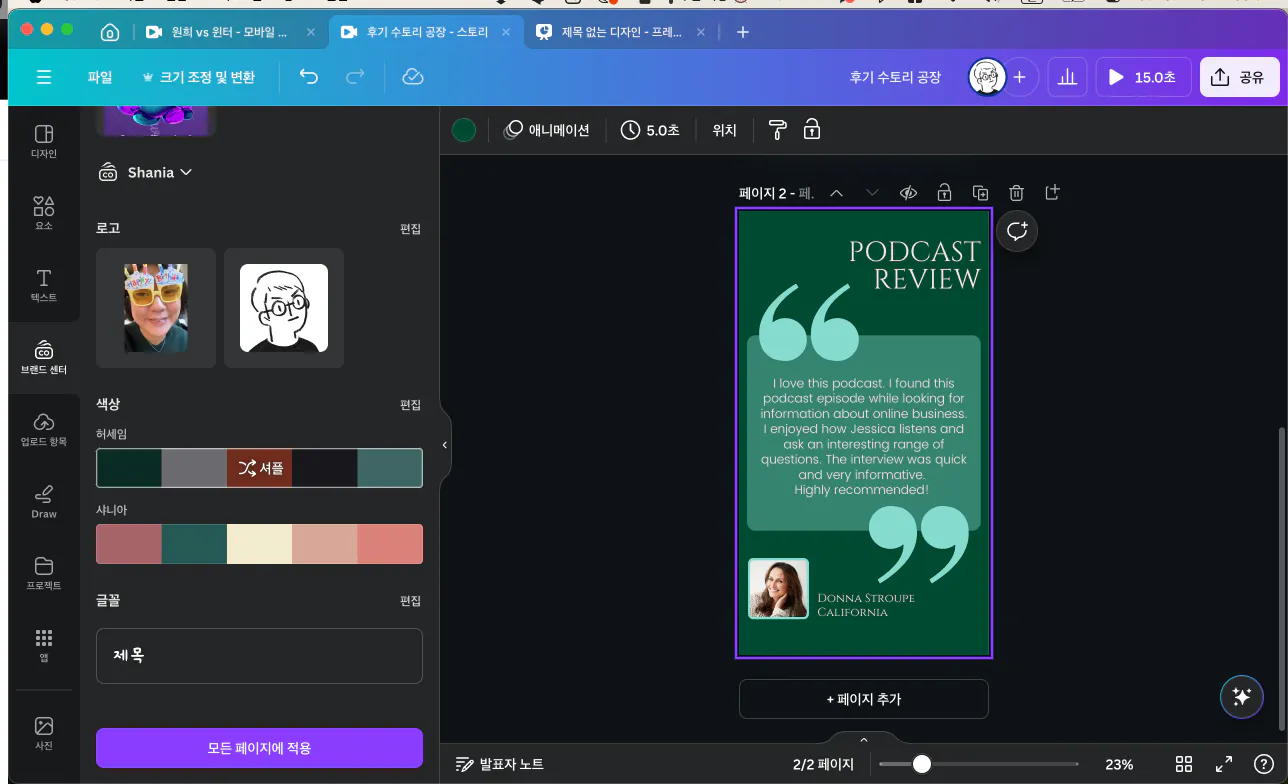Screen dimensions: 1288x784
Task: Enter fullscreen presentation mode
Action: pyautogui.click(x=1224, y=764)
